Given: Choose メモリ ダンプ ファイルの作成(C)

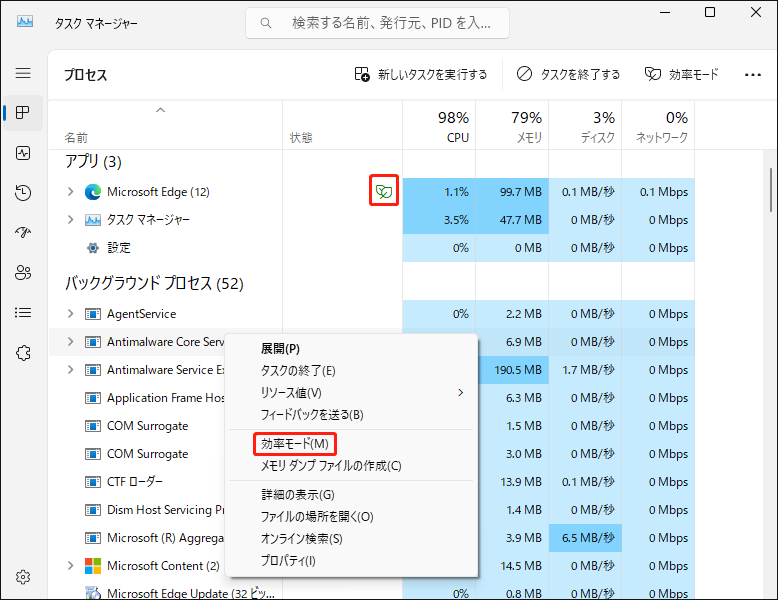Looking at the screenshot, I should [351, 466].
